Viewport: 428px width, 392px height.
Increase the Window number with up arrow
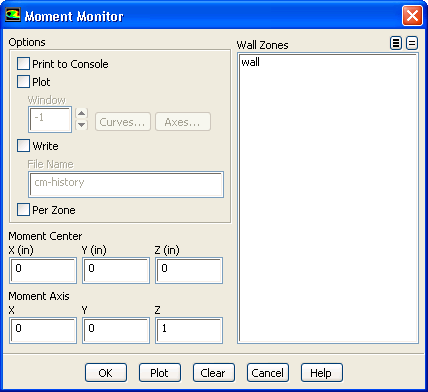[x=82, y=113]
